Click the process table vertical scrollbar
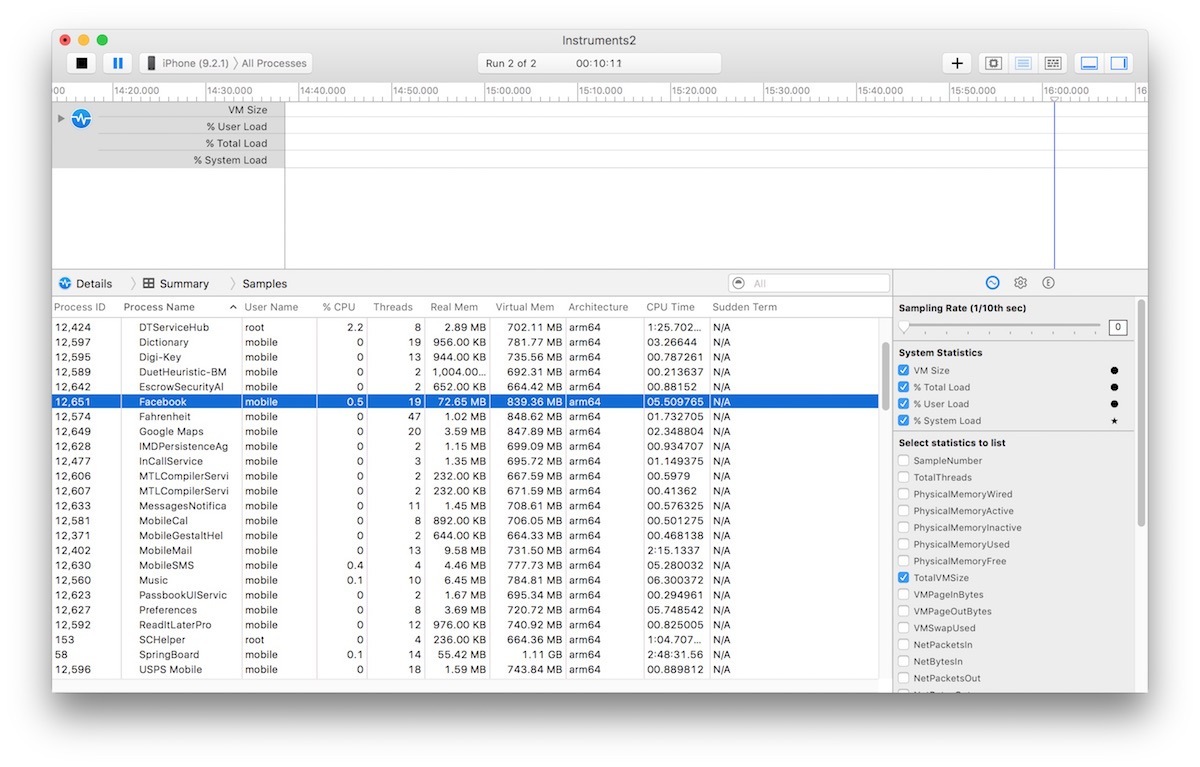1200x767 pixels. 885,375
